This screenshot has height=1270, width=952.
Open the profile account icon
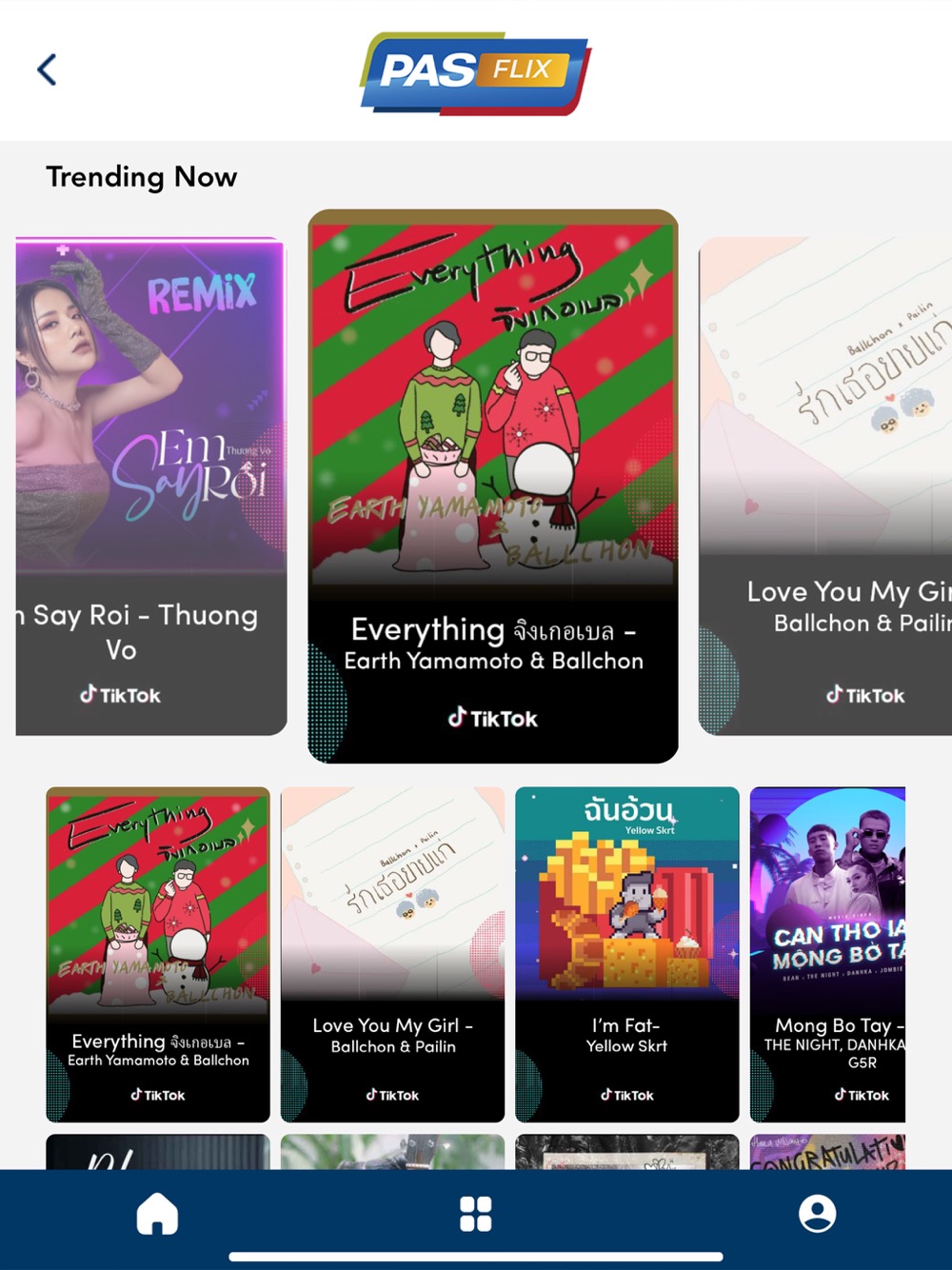tap(817, 1214)
